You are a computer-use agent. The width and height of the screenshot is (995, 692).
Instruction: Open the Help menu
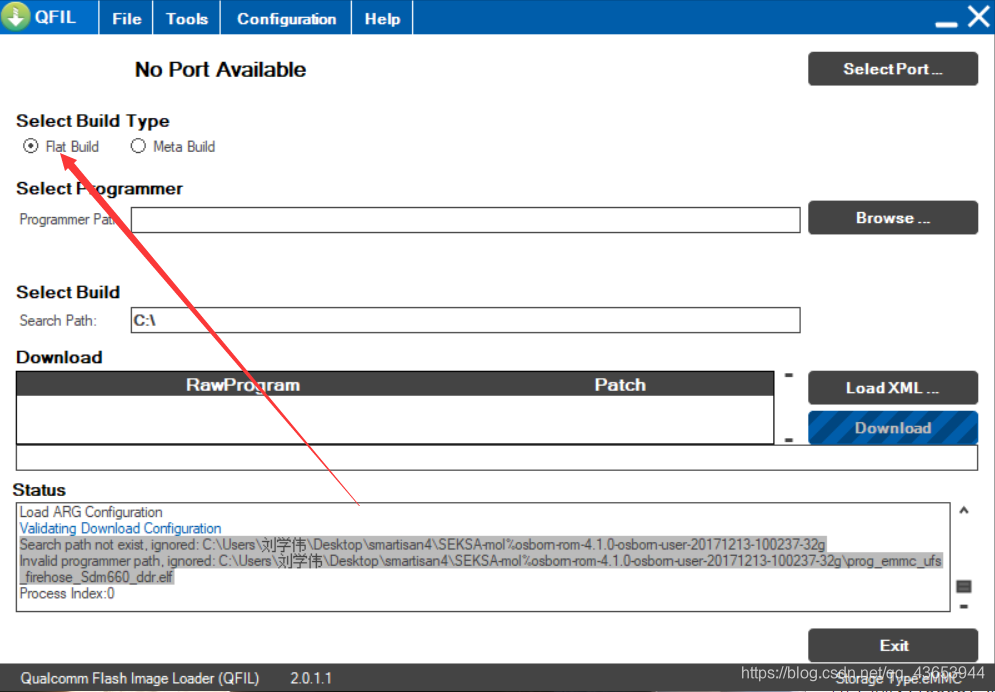click(x=382, y=18)
